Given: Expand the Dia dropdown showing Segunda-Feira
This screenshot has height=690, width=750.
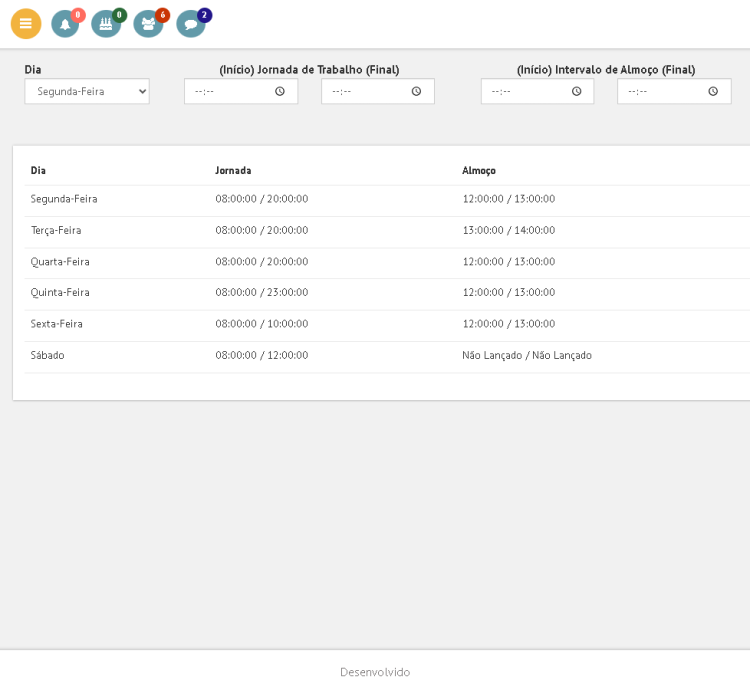Looking at the screenshot, I should click(87, 91).
